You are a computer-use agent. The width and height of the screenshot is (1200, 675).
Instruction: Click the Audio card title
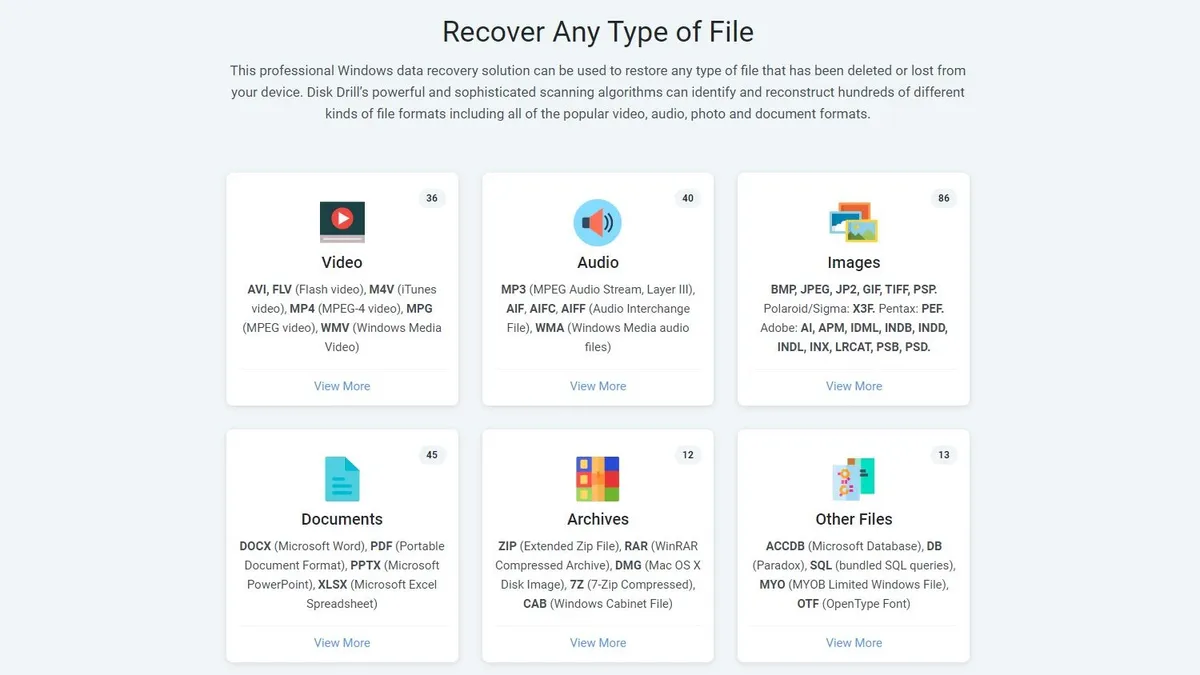click(x=598, y=262)
